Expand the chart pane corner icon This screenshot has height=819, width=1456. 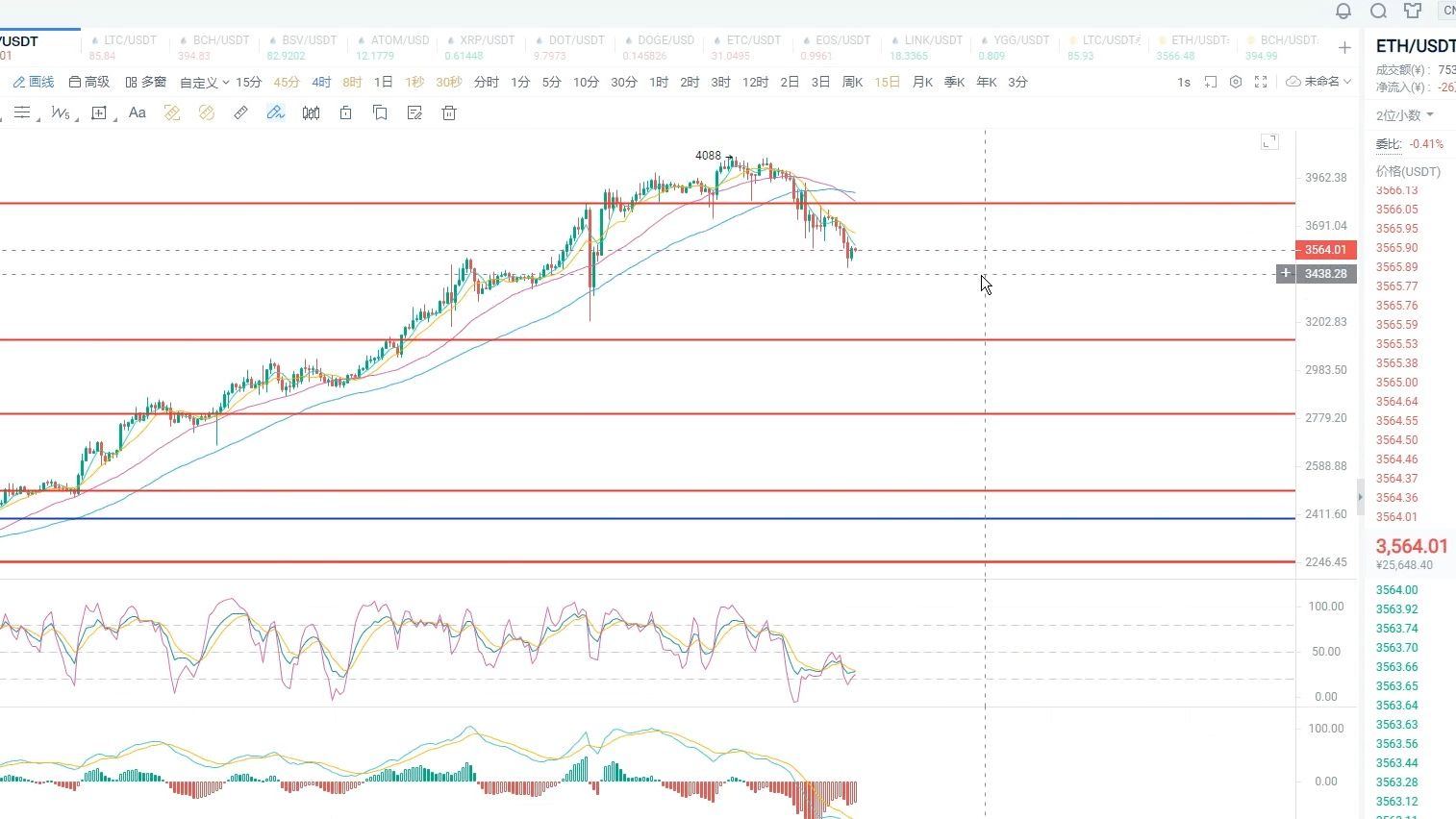(x=1269, y=141)
